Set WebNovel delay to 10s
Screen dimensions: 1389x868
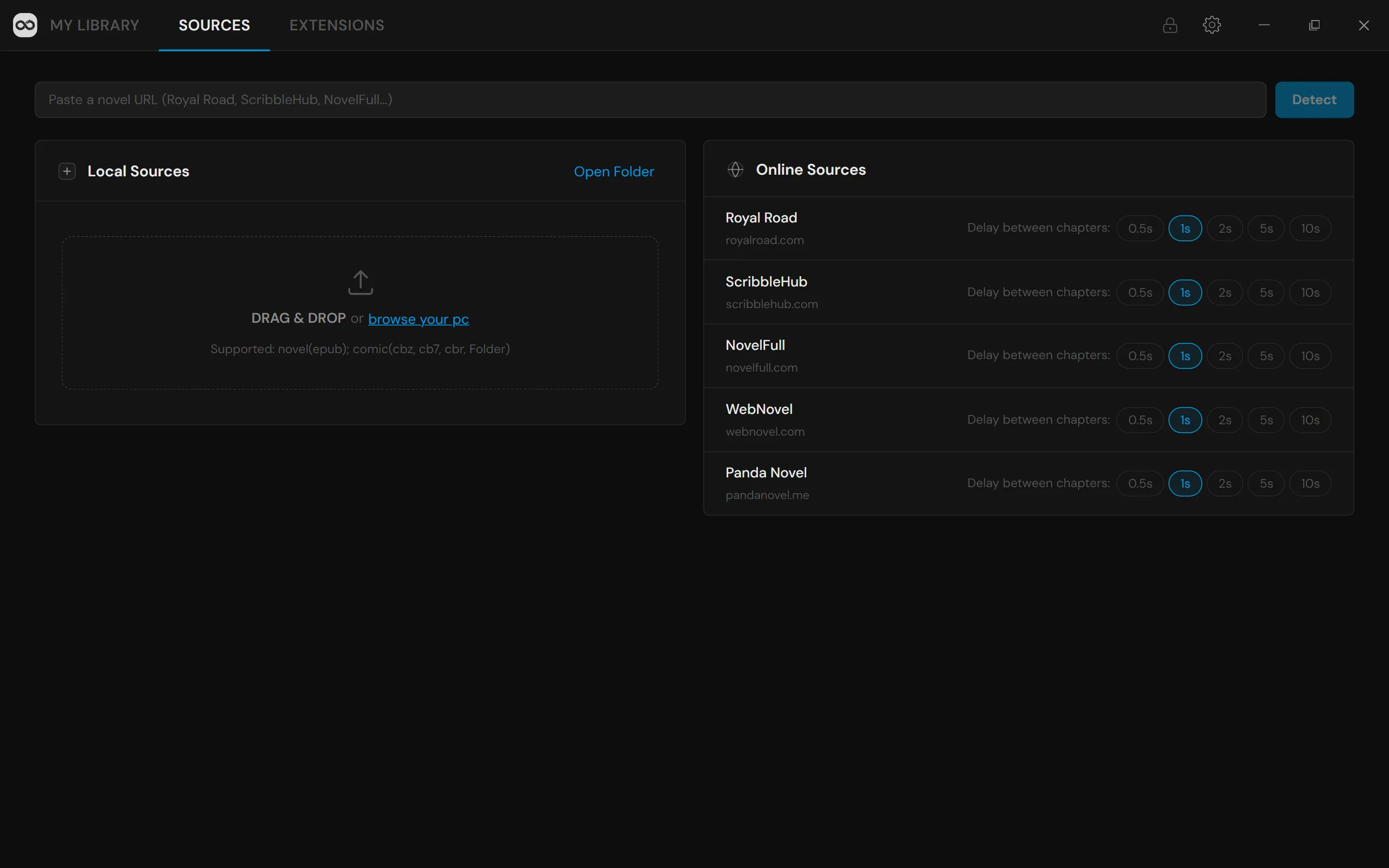1310,420
